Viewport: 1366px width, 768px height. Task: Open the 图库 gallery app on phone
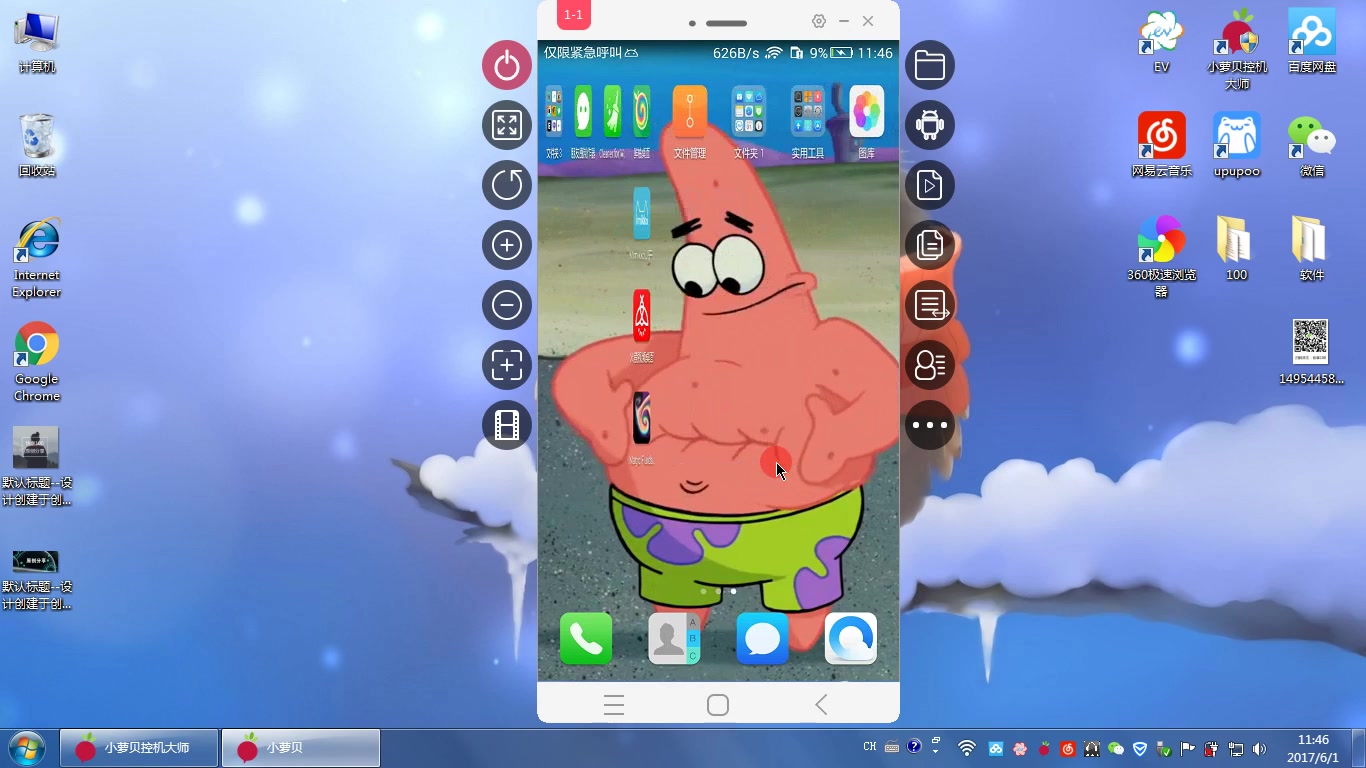point(867,121)
